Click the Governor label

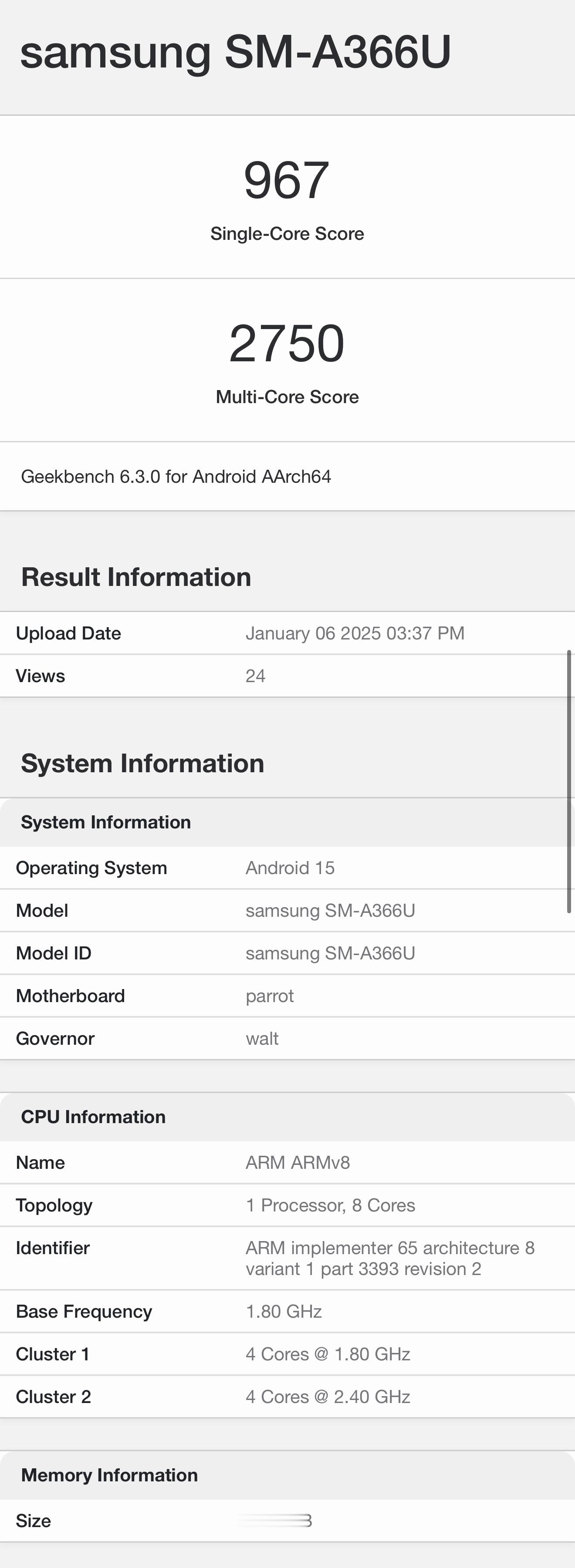55,1038
